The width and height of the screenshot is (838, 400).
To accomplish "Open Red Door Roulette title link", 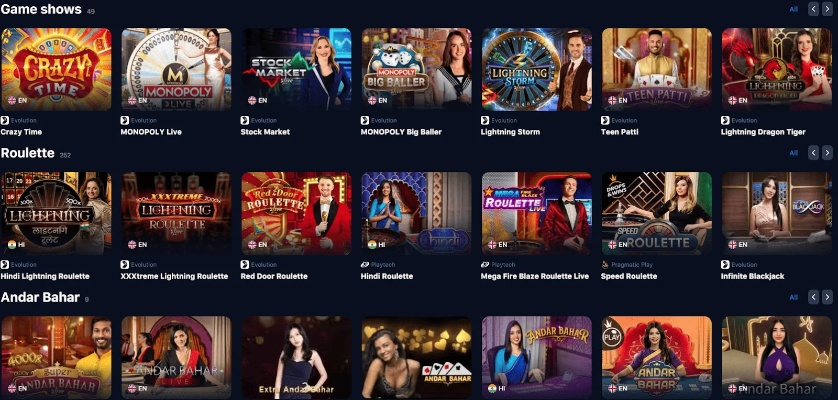I will (x=274, y=276).
